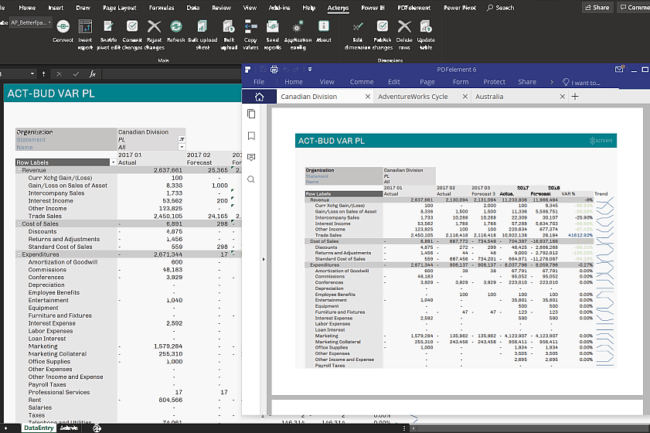Viewport: 650px width, 433px height.
Task: Open the search panel in PDFelement sidebar
Action: click(x=251, y=179)
